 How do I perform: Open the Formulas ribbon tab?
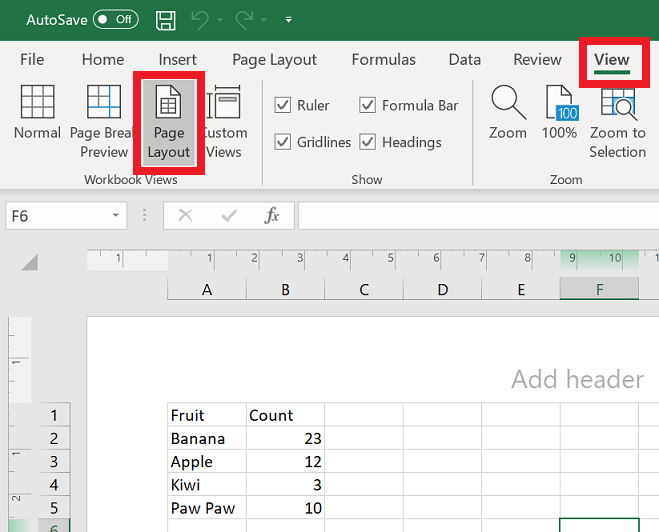tap(384, 60)
